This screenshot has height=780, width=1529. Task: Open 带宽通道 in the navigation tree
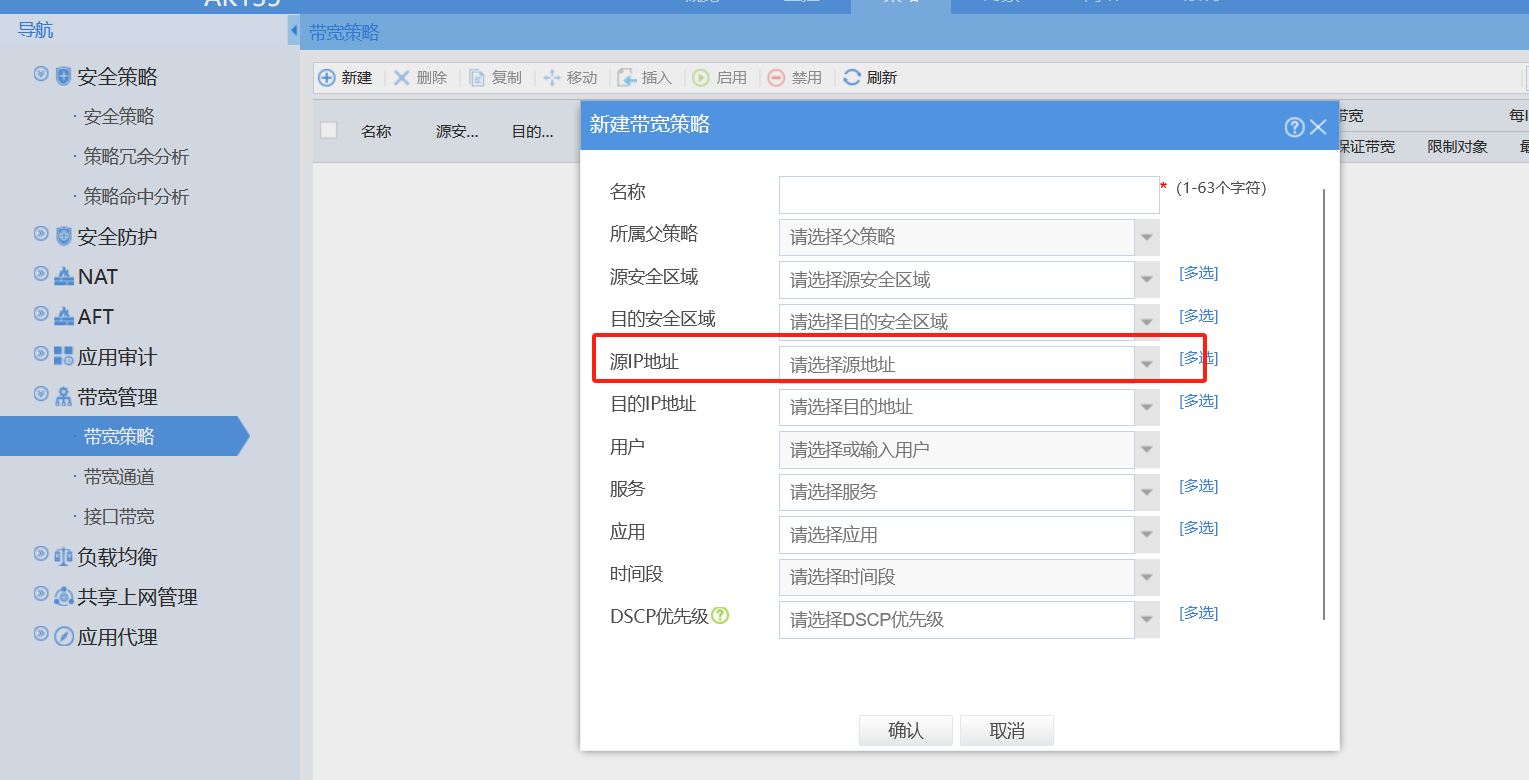pyautogui.click(x=119, y=477)
